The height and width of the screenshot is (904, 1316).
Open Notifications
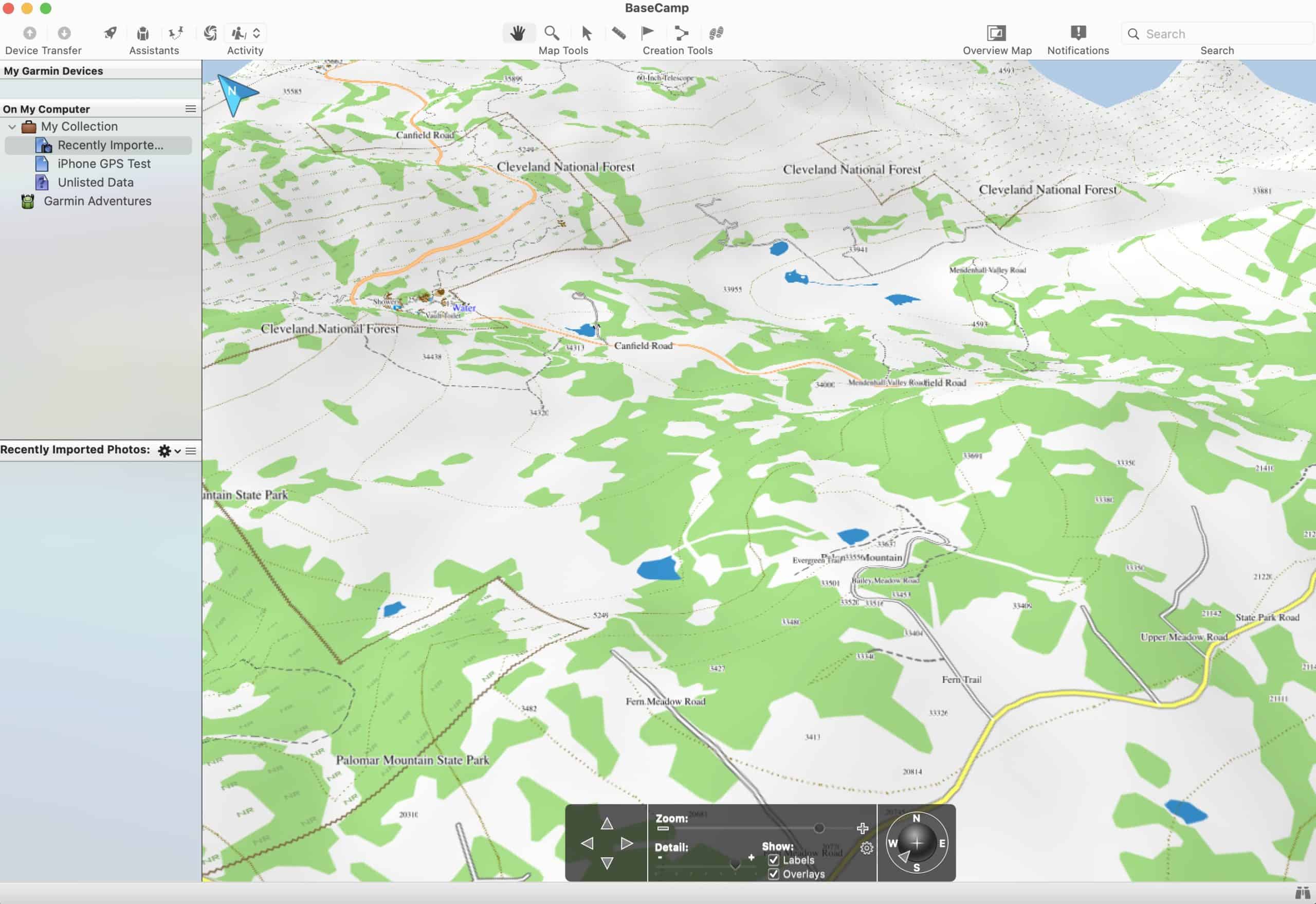tap(1078, 33)
